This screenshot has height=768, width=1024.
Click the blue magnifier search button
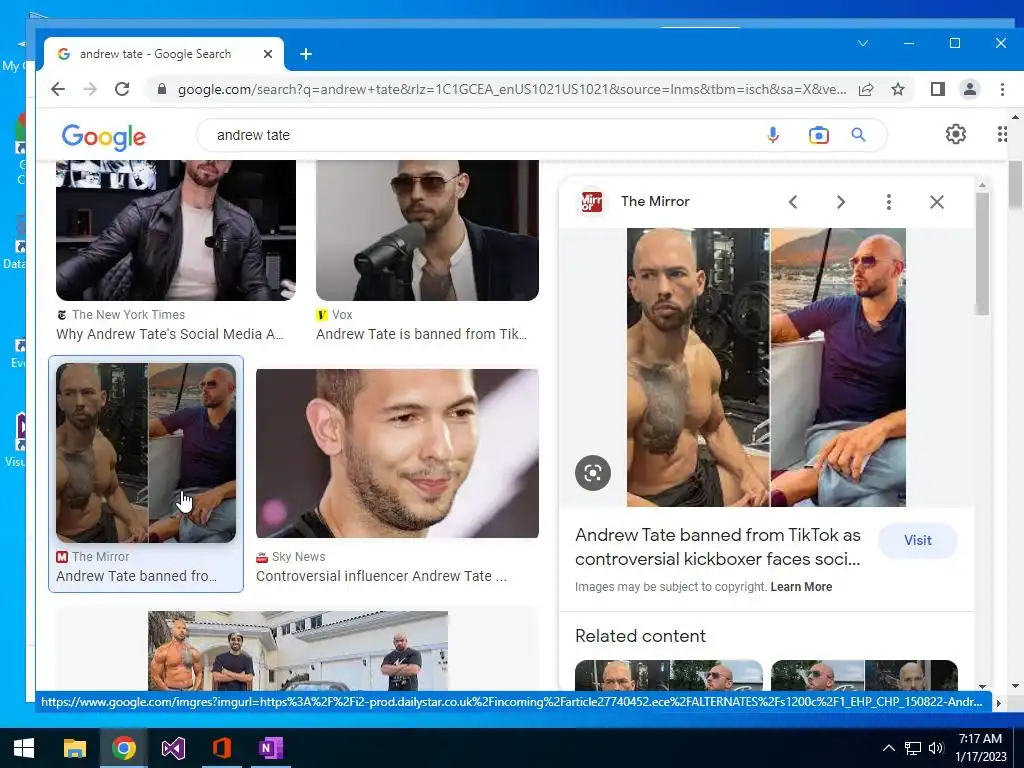pos(858,135)
